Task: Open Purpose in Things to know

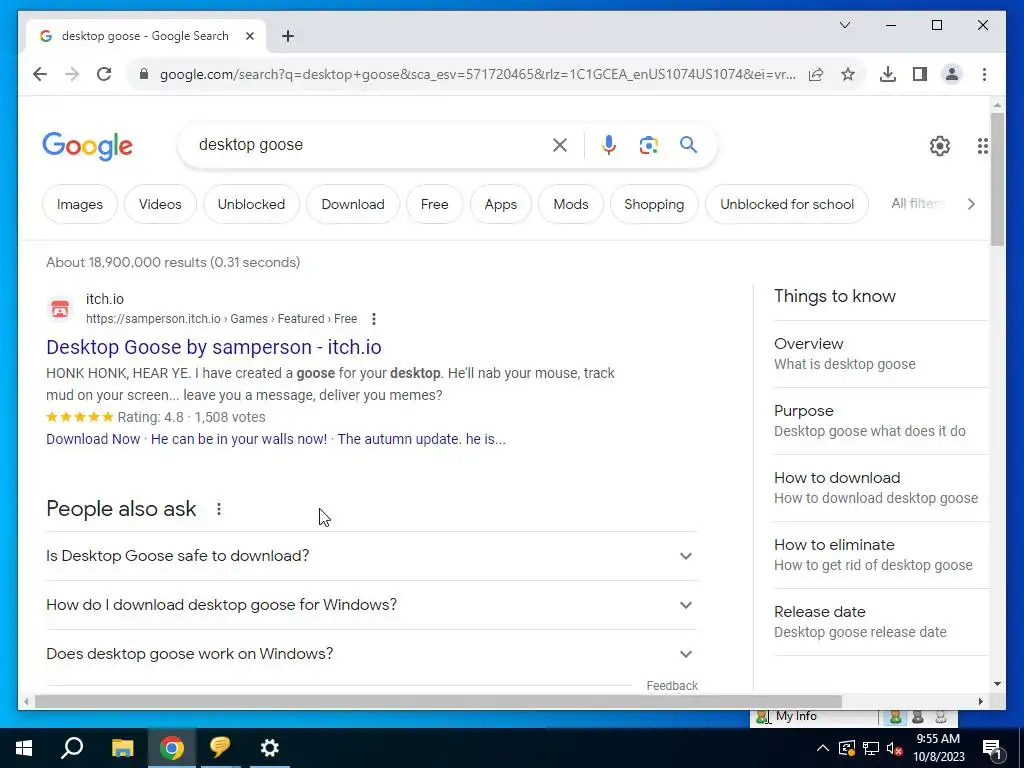Action: [x=880, y=421]
